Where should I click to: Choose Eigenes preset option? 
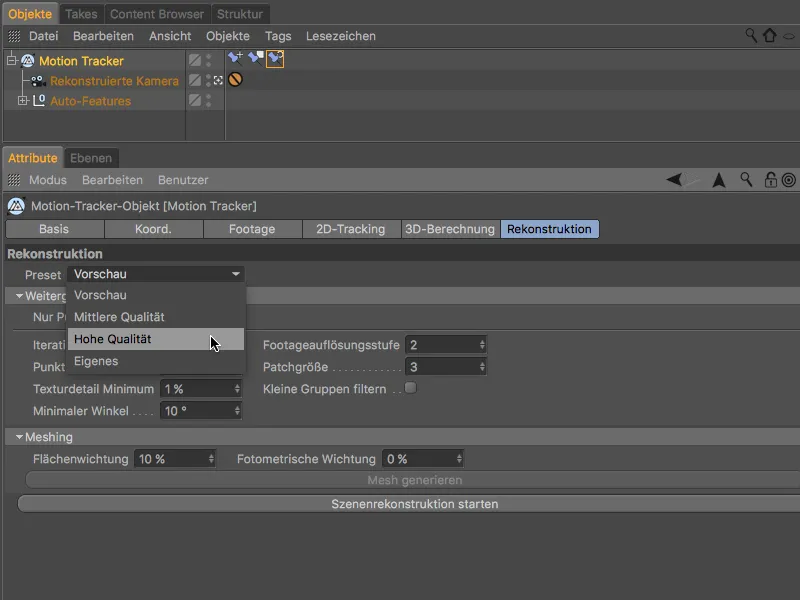[156, 361]
